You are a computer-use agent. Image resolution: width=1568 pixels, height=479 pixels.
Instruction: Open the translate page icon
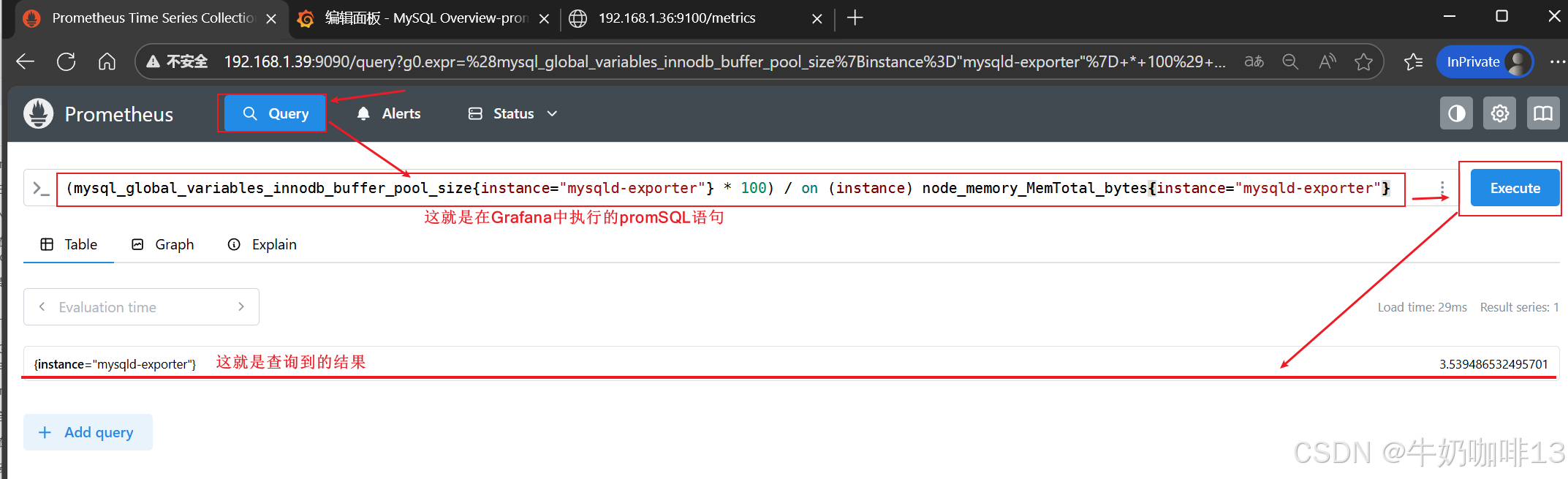pyautogui.click(x=1254, y=62)
